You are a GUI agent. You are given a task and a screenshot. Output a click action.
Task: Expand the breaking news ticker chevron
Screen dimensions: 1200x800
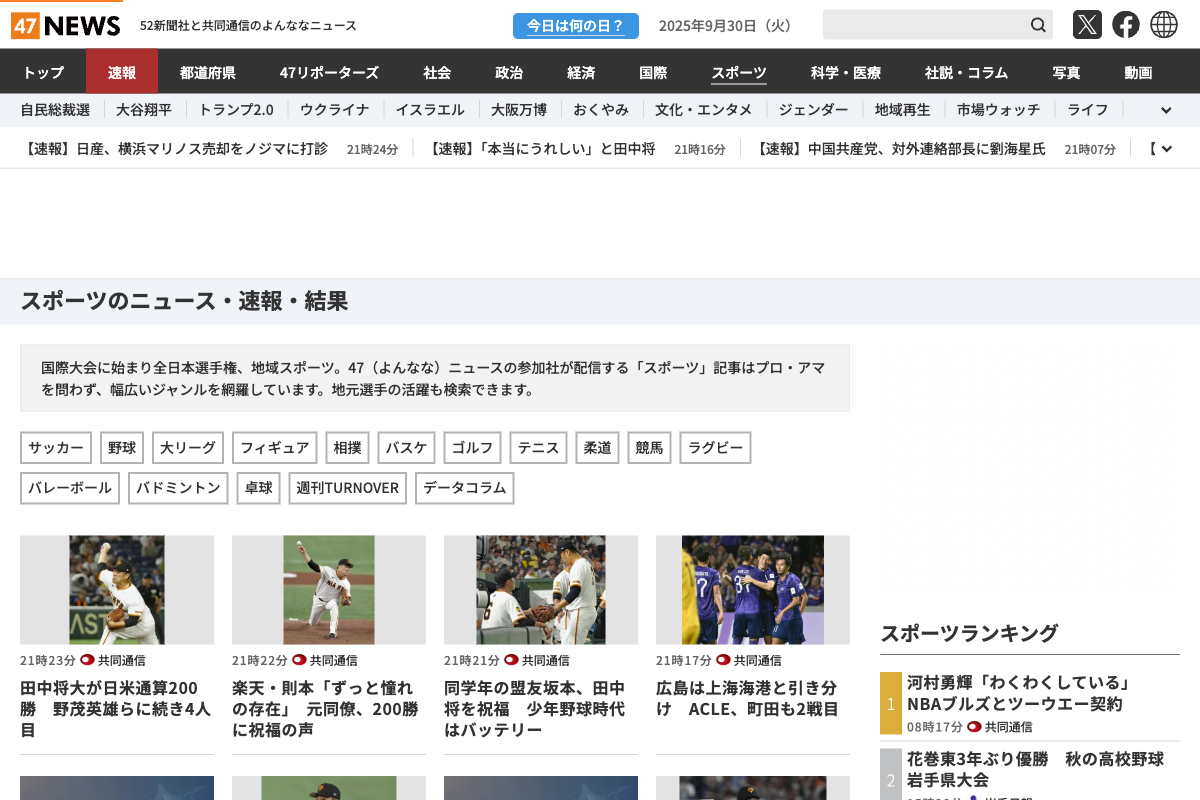(1166, 149)
